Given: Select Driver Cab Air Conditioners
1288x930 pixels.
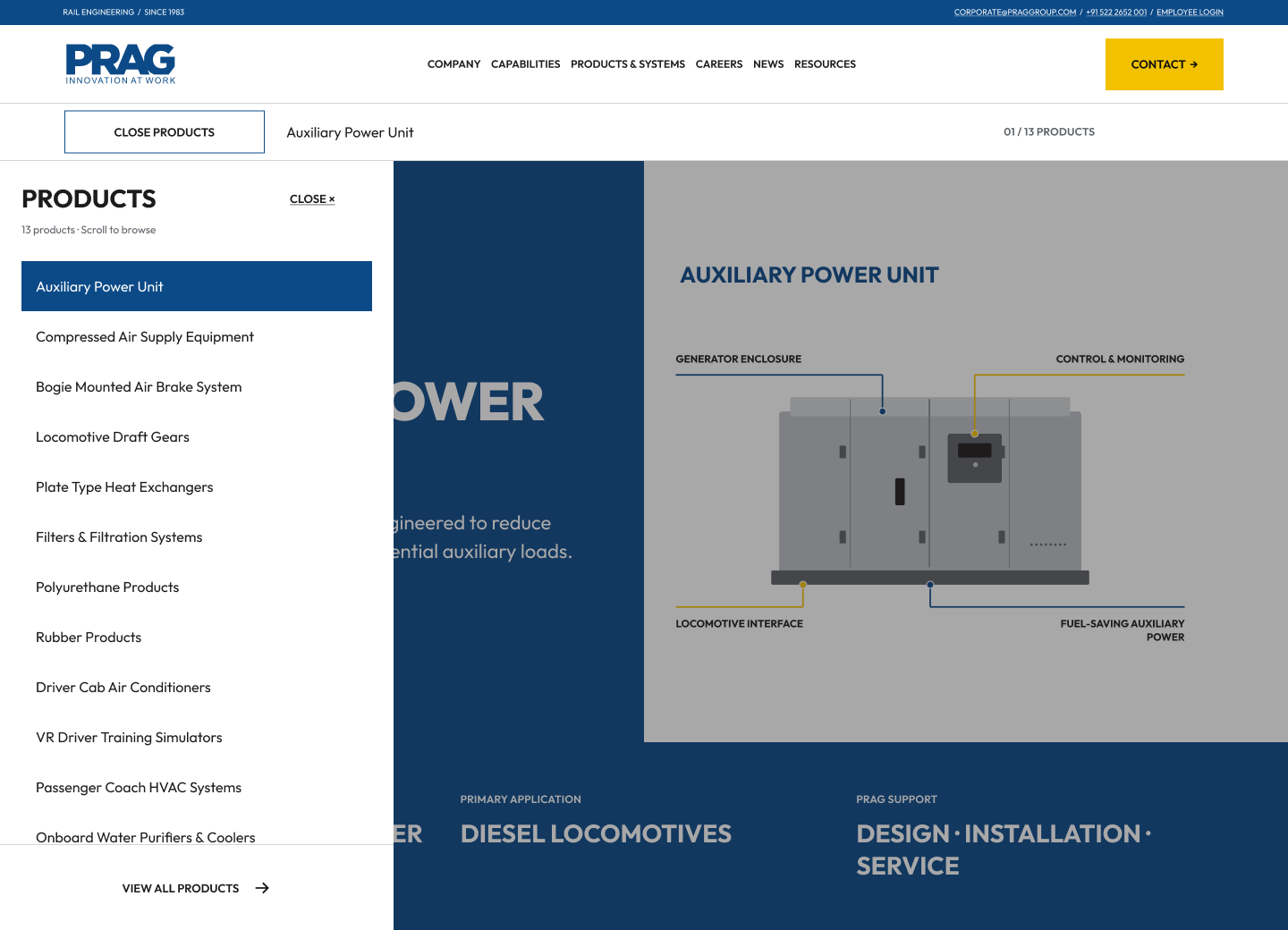Looking at the screenshot, I should coord(197,687).
